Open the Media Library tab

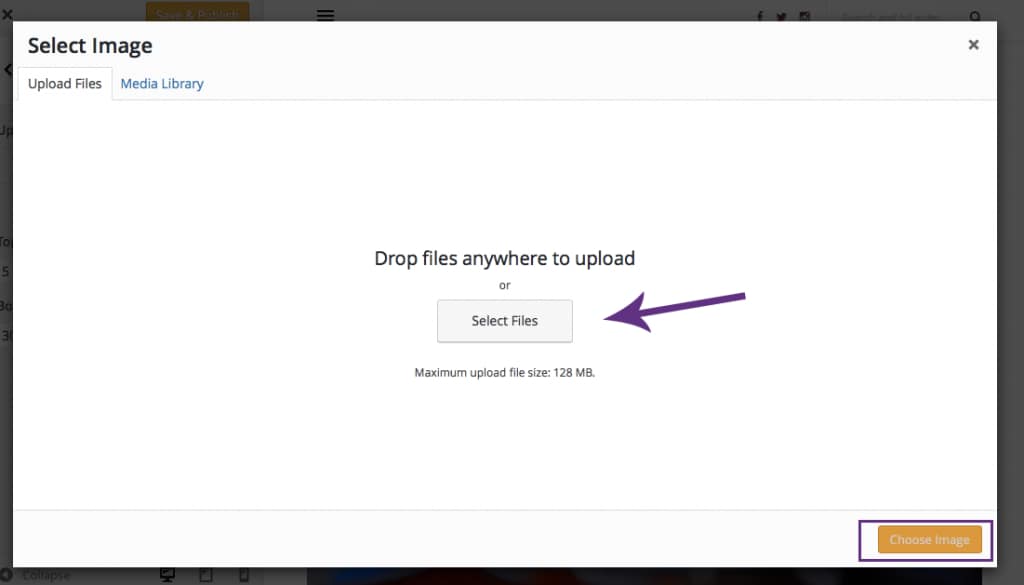click(162, 84)
